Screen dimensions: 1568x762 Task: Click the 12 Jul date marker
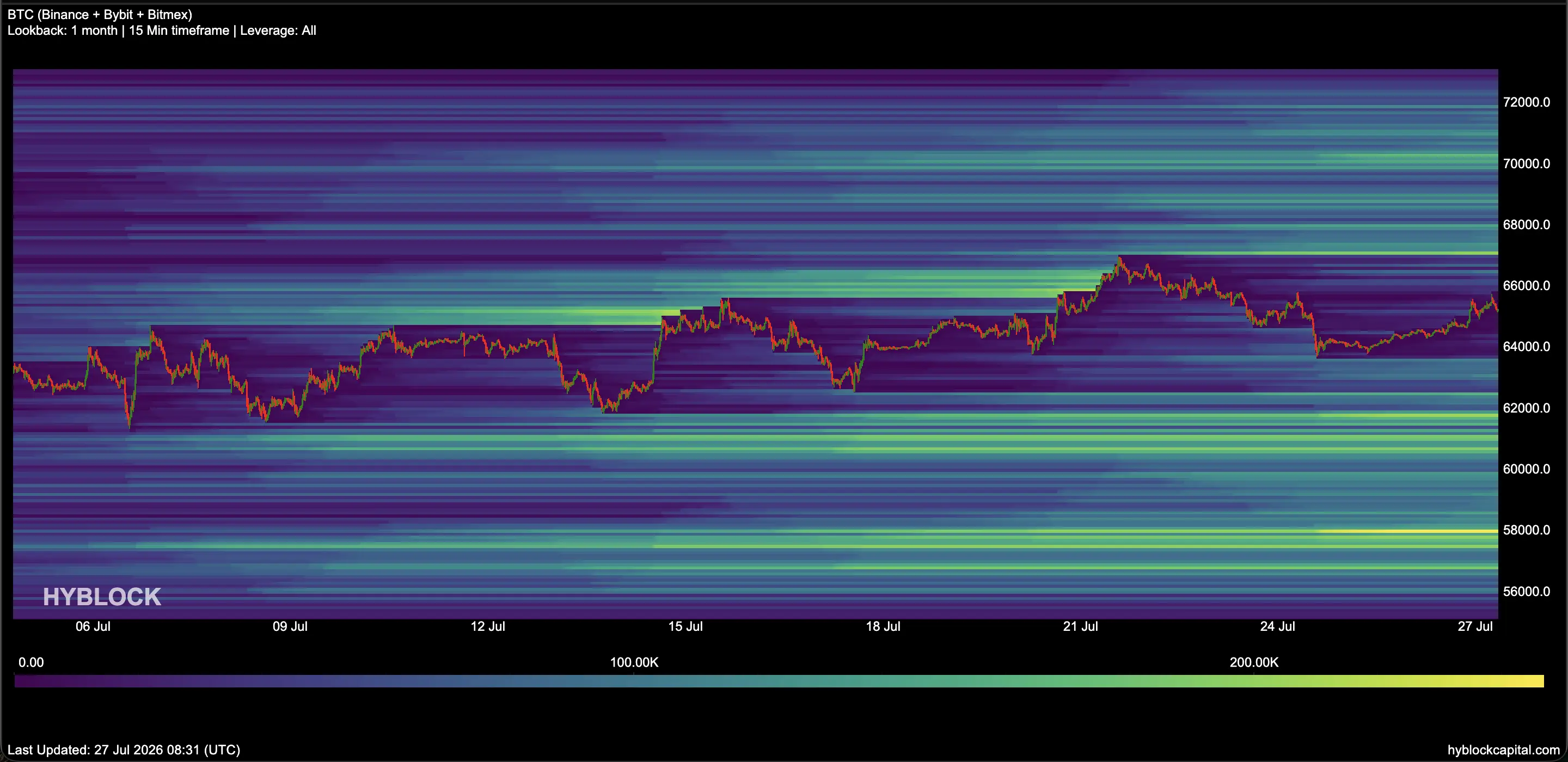coord(488,626)
